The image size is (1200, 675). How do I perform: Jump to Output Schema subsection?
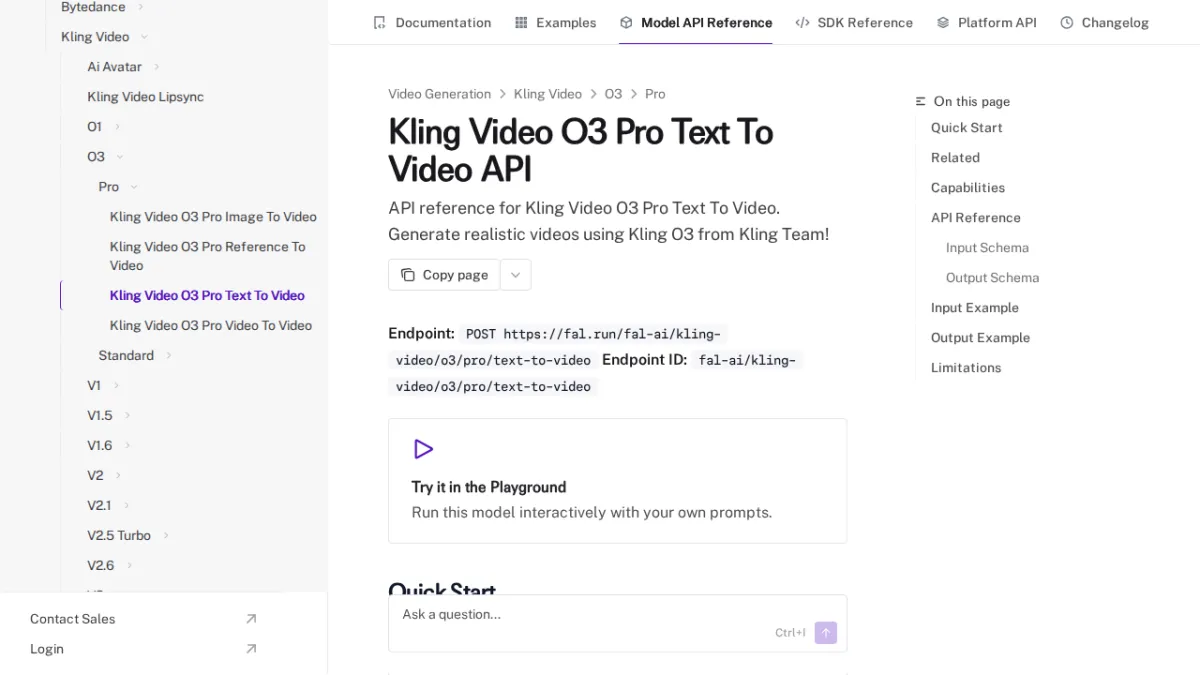point(993,278)
